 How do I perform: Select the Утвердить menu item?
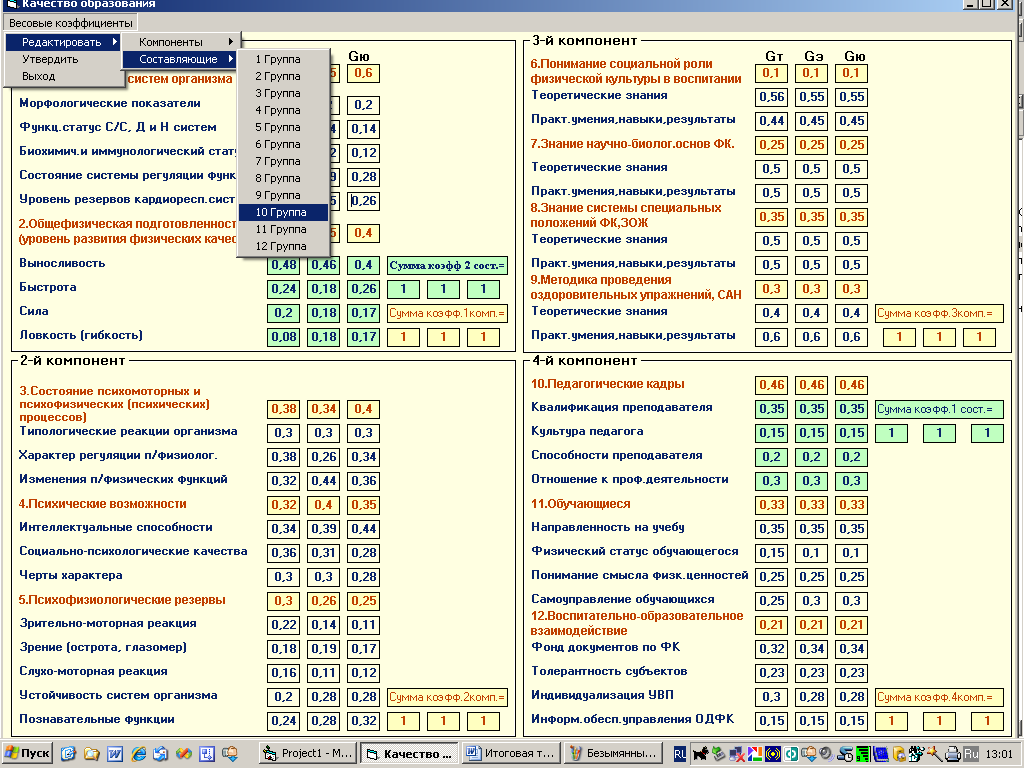click(x=63, y=59)
